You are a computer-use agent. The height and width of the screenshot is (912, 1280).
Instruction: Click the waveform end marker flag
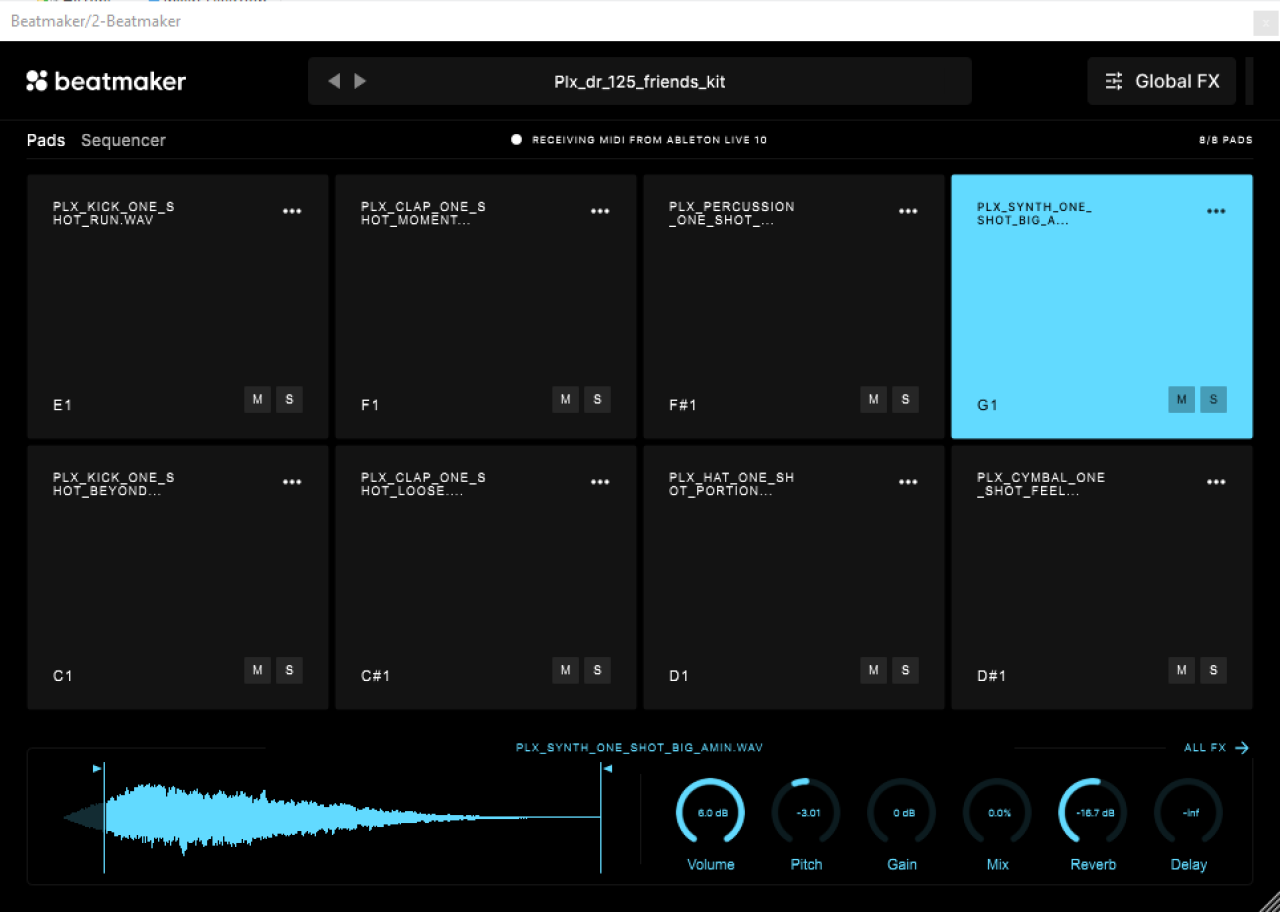point(607,768)
